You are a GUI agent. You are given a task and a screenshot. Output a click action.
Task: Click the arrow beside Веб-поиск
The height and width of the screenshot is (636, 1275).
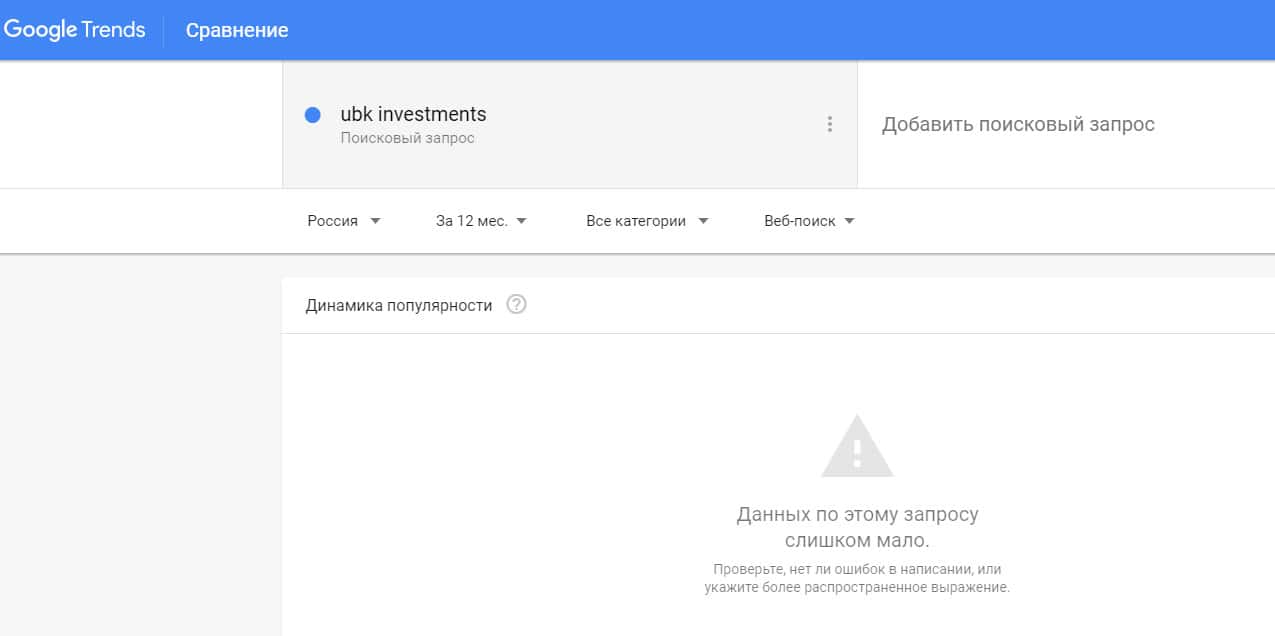point(849,221)
